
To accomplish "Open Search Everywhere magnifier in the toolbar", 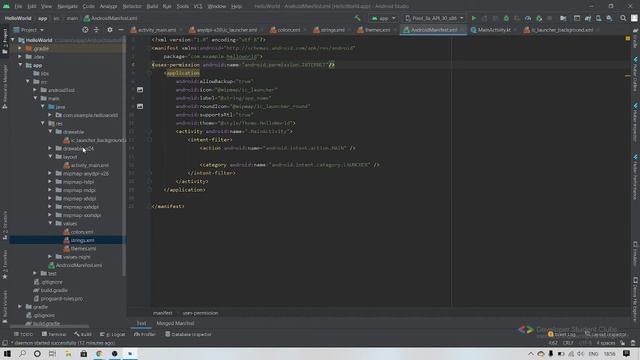I will [623, 18].
